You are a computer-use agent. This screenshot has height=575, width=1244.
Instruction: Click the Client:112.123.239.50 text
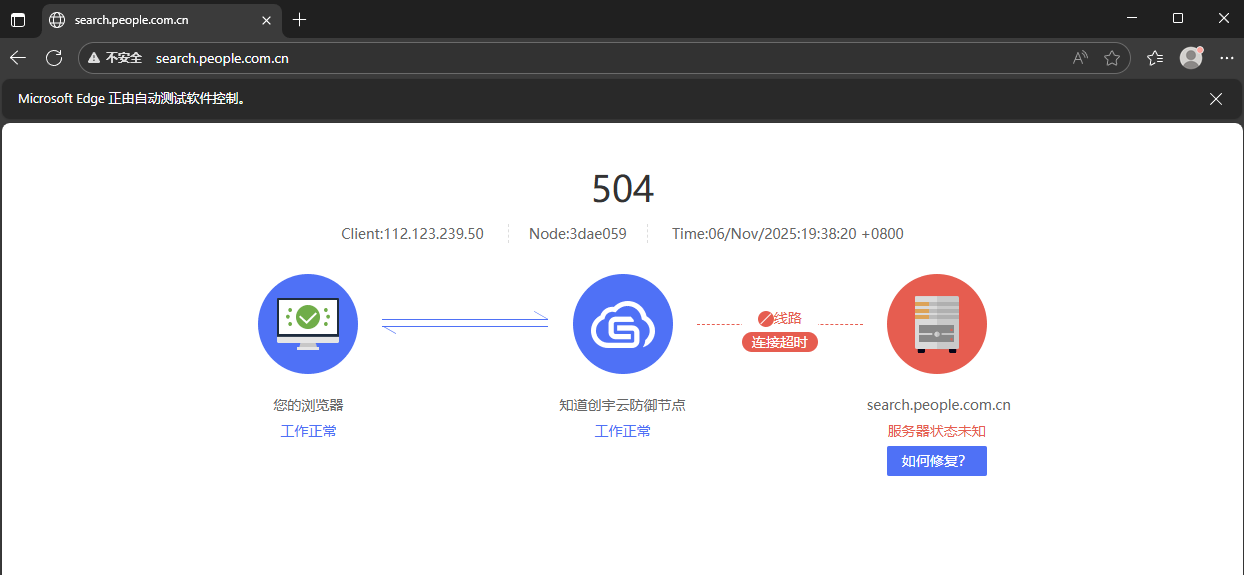[x=412, y=234]
